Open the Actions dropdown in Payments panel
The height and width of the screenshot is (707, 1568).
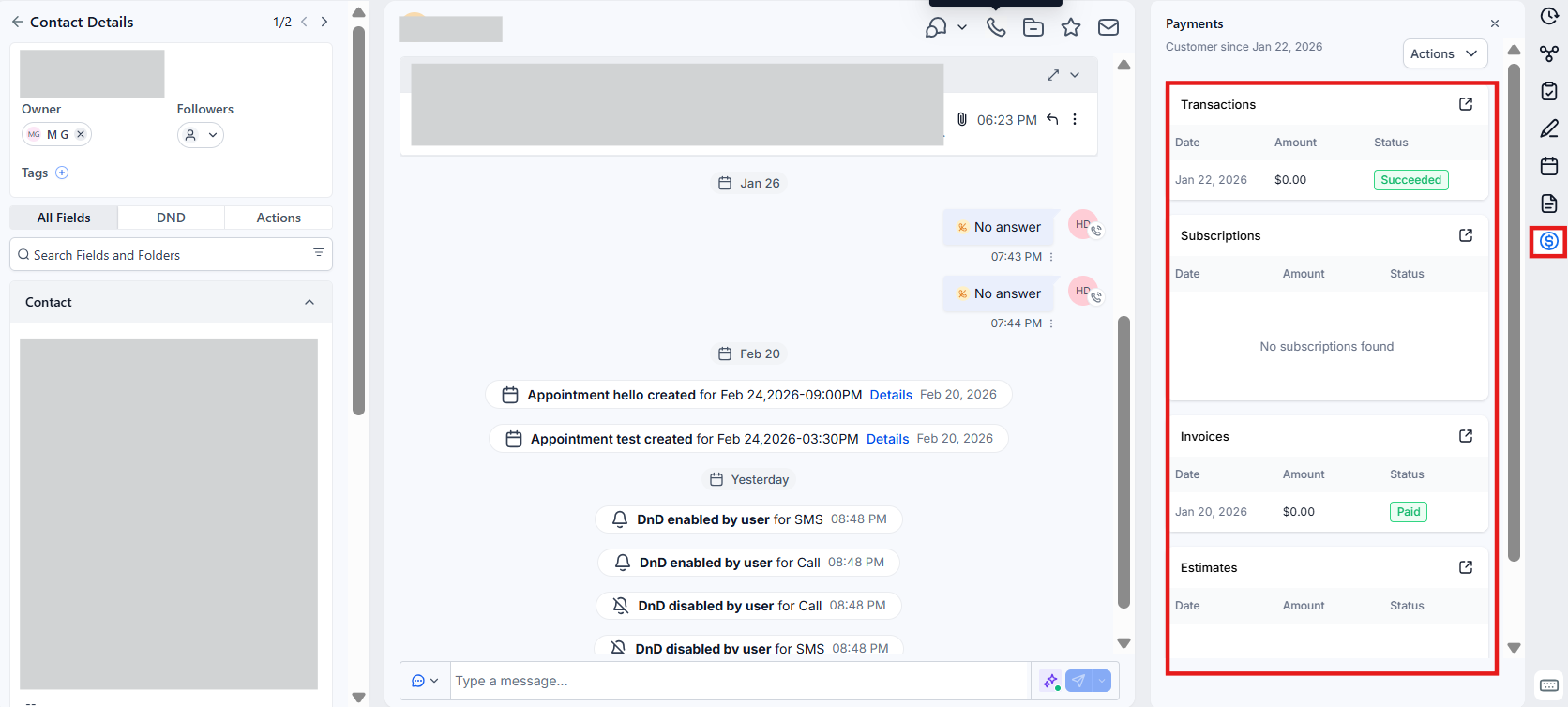(x=1444, y=53)
